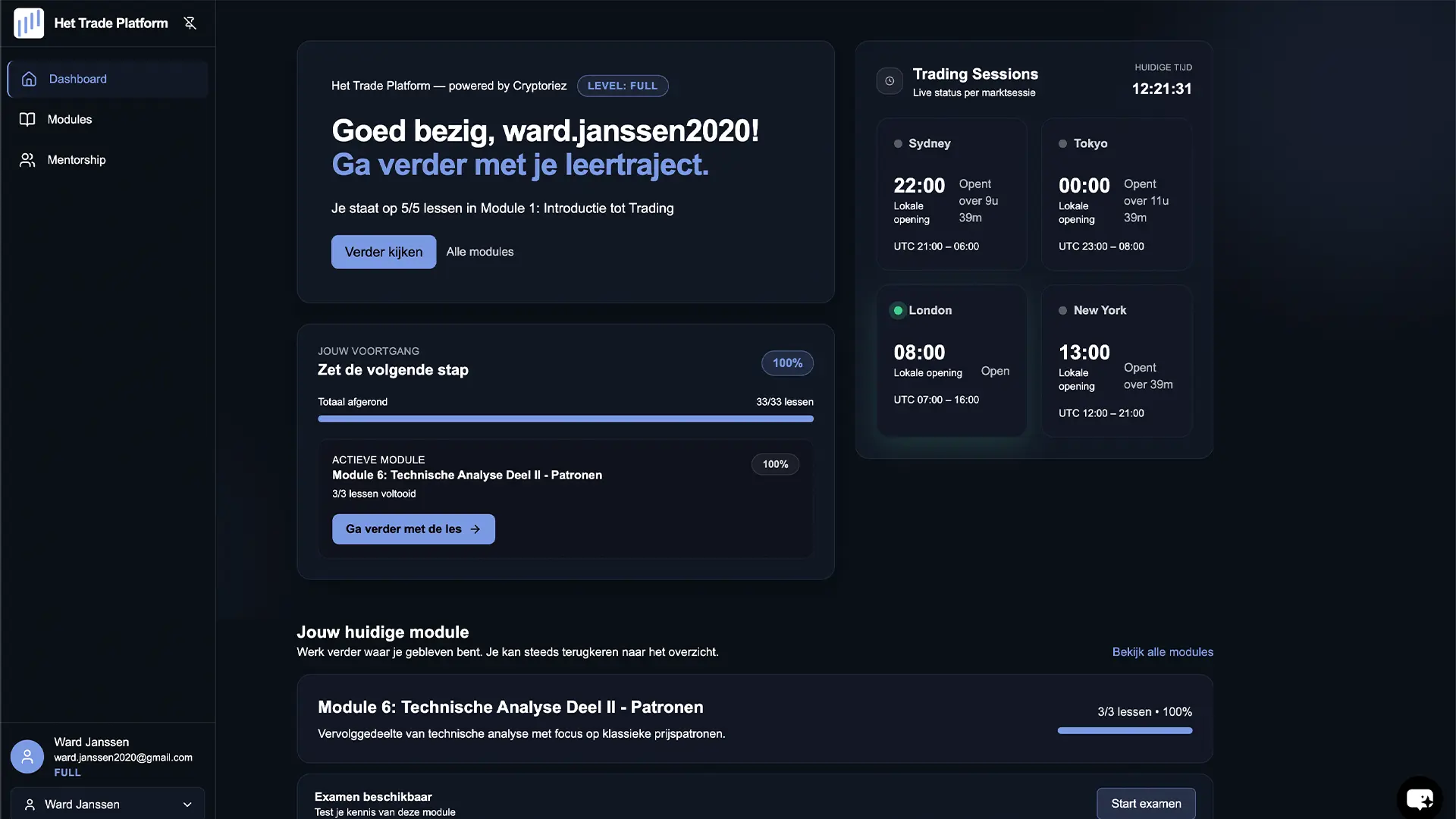The image size is (1456, 819).
Task: Click the book icon next to Modules
Action: 27,119
